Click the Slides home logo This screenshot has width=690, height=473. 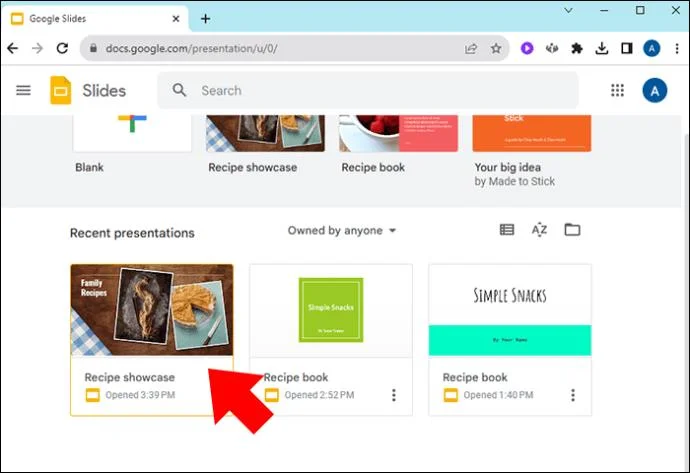61,91
